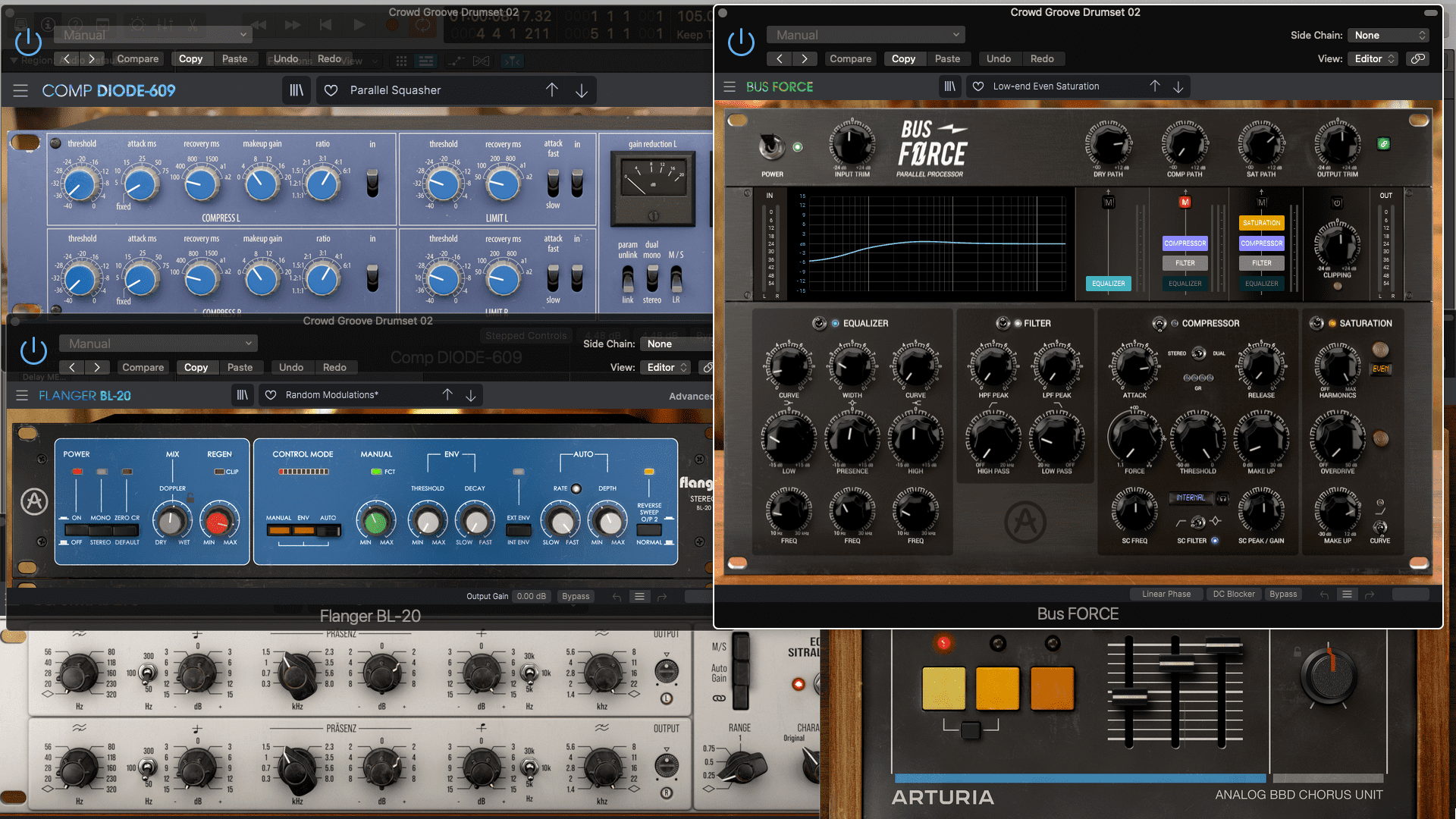Toggle SATURATION section enable in Bus FORCE

coord(1316,323)
